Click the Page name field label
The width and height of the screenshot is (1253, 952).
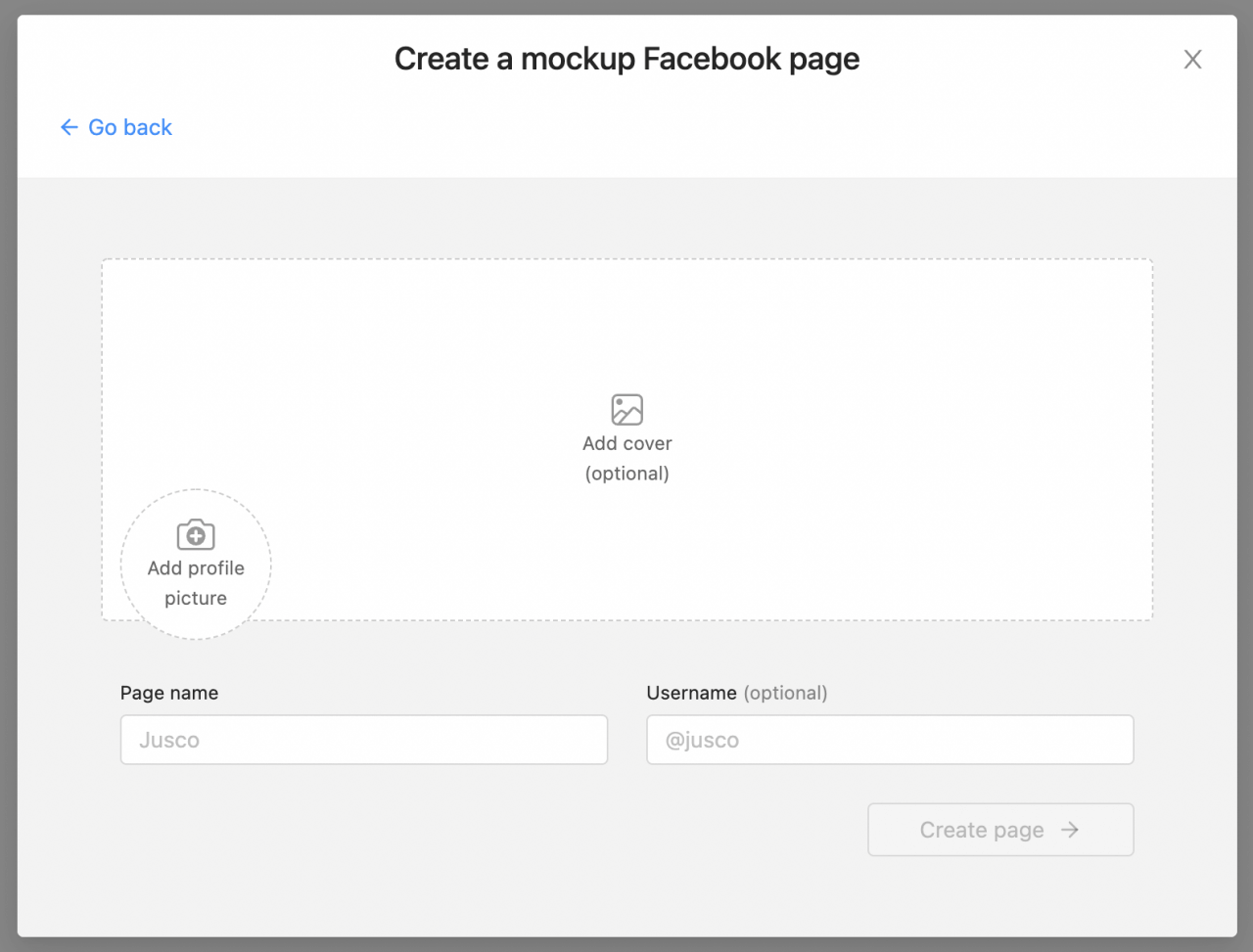click(x=168, y=693)
